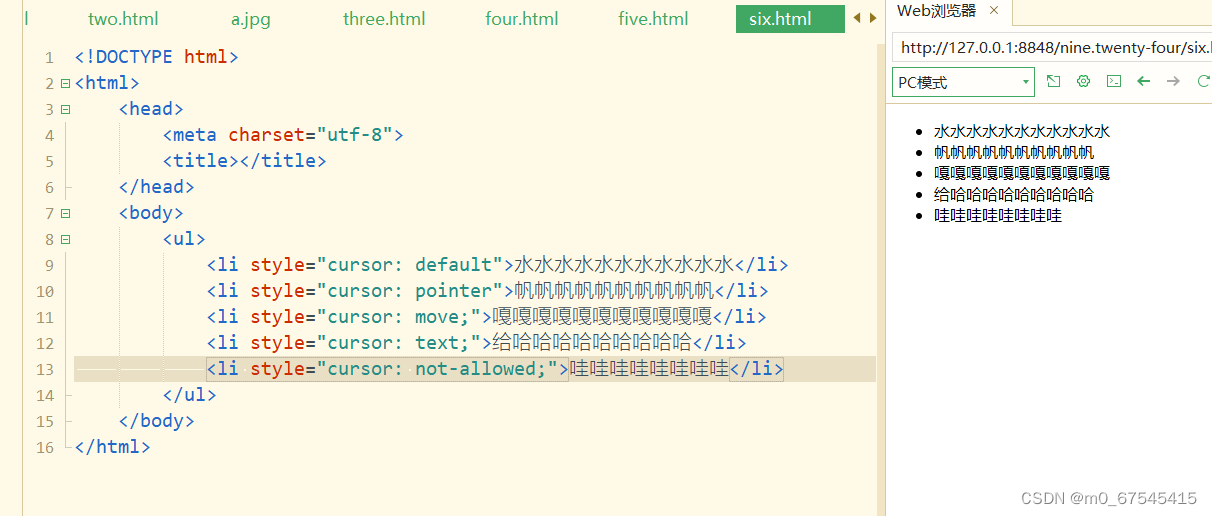Image resolution: width=1212 pixels, height=516 pixels.
Task: Click the title tag line of code
Action: click(245, 161)
